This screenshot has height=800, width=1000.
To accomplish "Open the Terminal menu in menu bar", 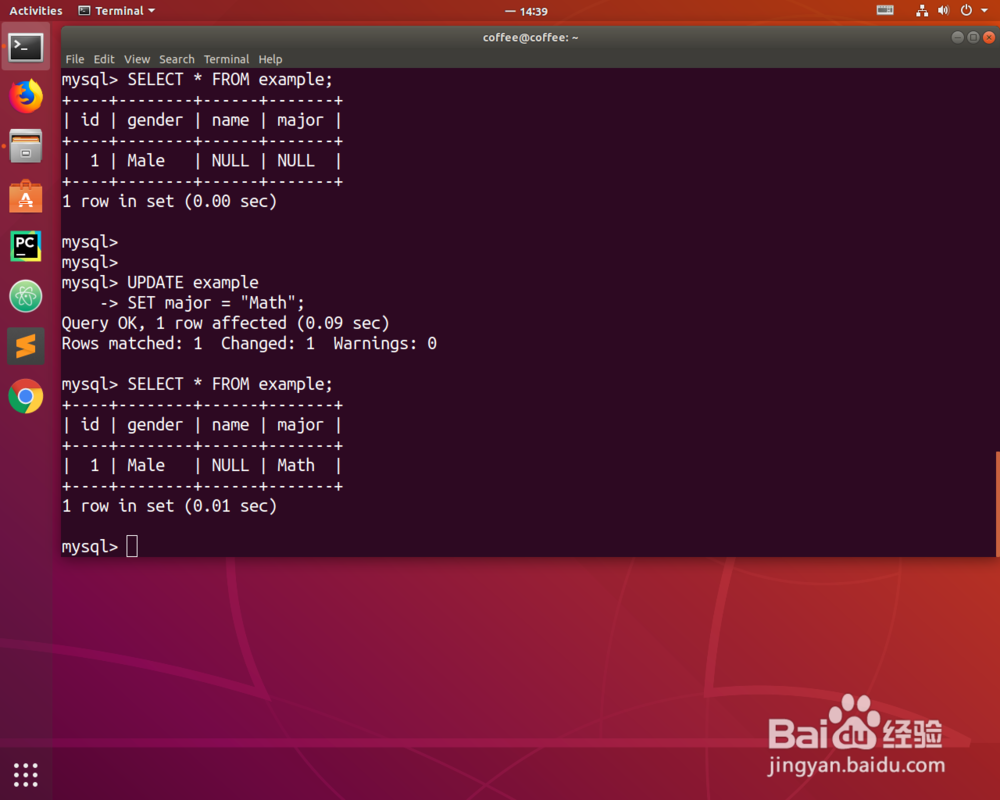I will click(226, 59).
